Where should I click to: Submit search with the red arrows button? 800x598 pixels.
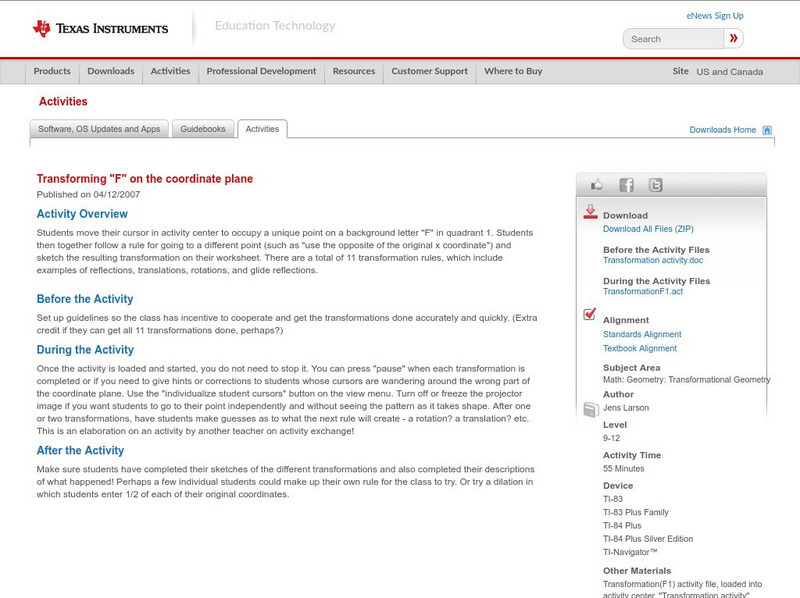(x=734, y=39)
